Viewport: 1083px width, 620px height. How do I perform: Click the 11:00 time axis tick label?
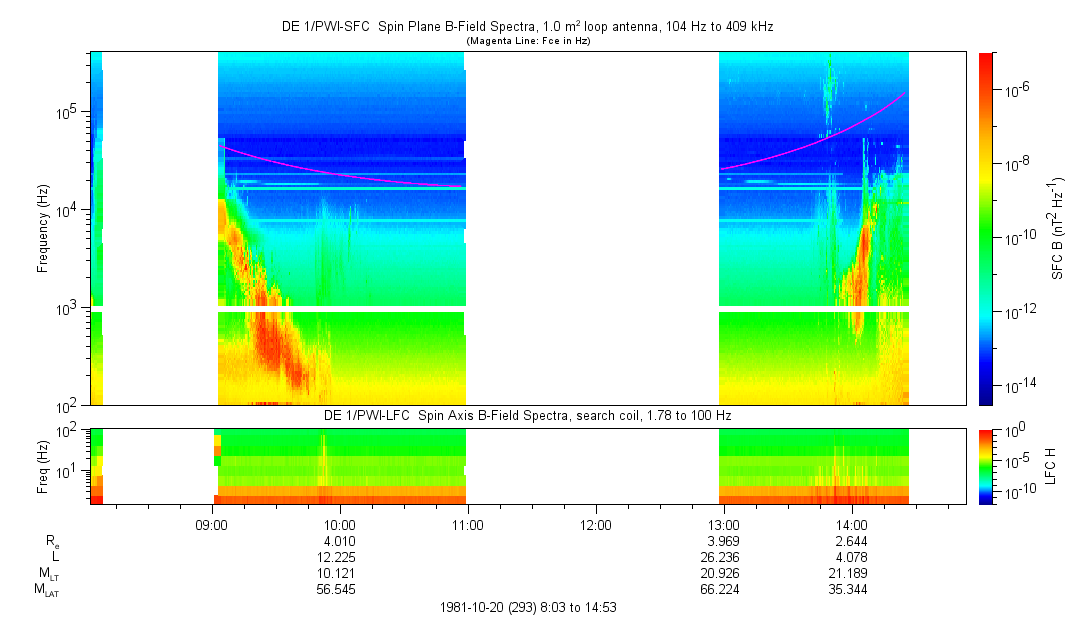[468, 524]
